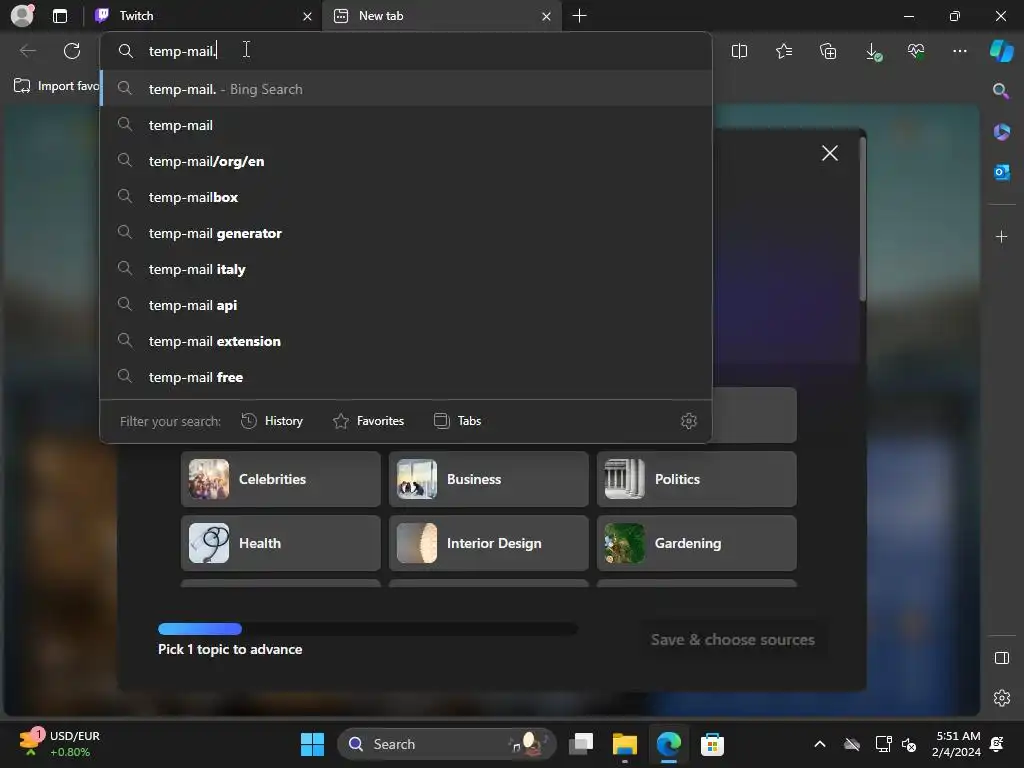Viewport: 1024px width, 768px height.
Task: Switch to the Twitch tab
Action: 204,16
